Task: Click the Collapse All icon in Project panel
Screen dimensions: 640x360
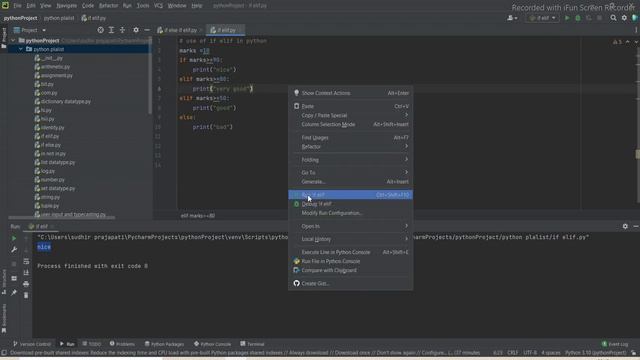Action: [x=122, y=30]
